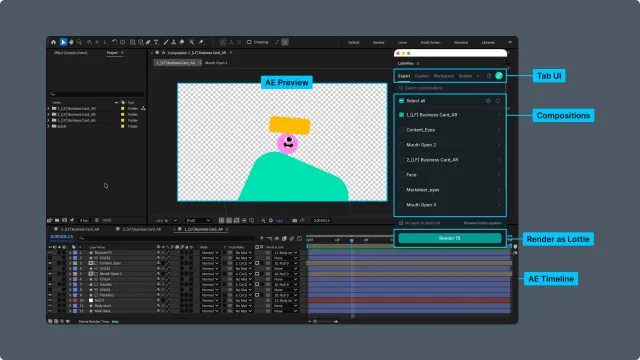Click refresh icon in the Select all row
The image size is (640, 360).
click(x=498, y=101)
